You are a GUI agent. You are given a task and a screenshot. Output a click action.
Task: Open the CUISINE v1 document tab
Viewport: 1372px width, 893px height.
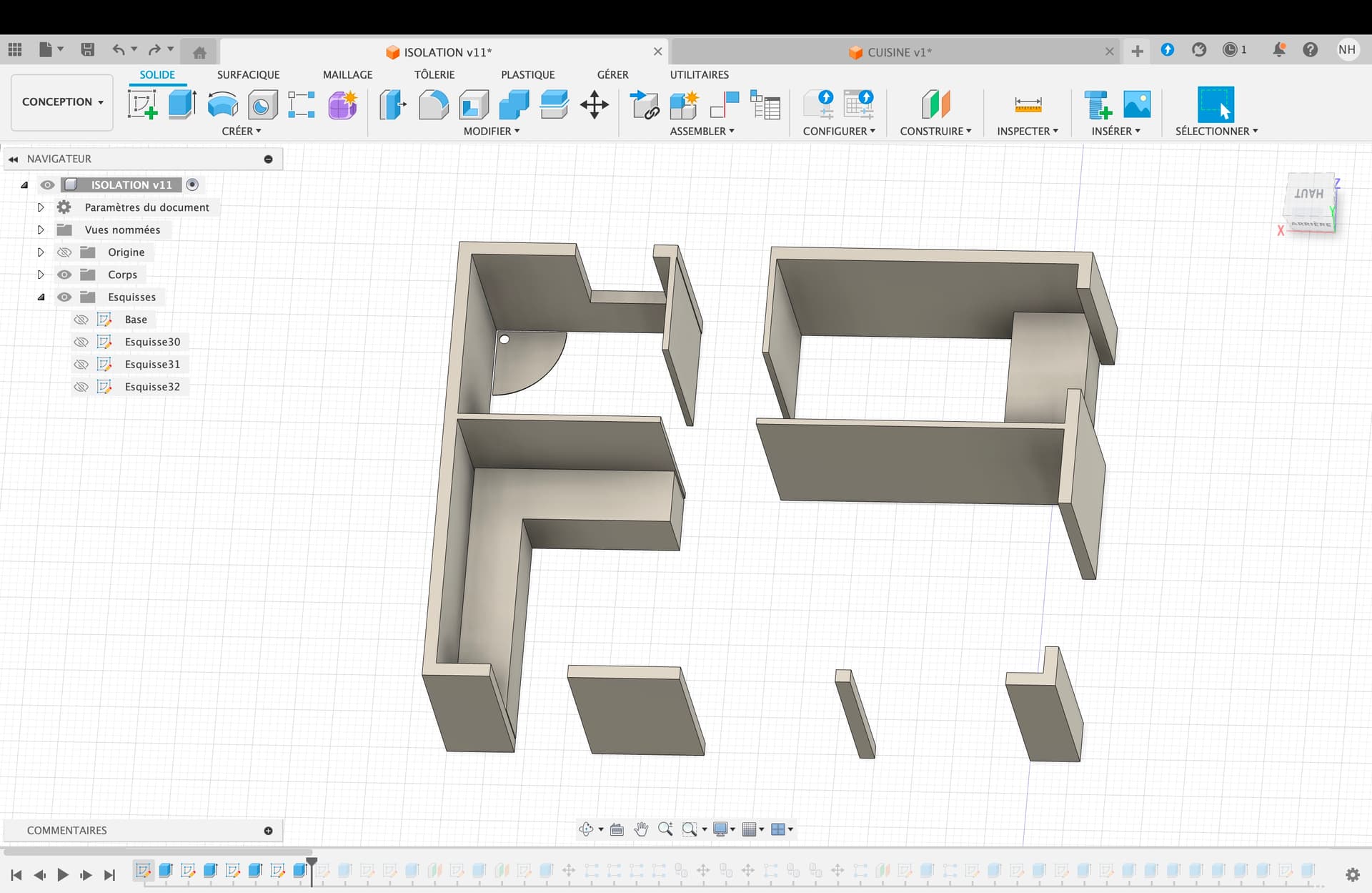898,52
